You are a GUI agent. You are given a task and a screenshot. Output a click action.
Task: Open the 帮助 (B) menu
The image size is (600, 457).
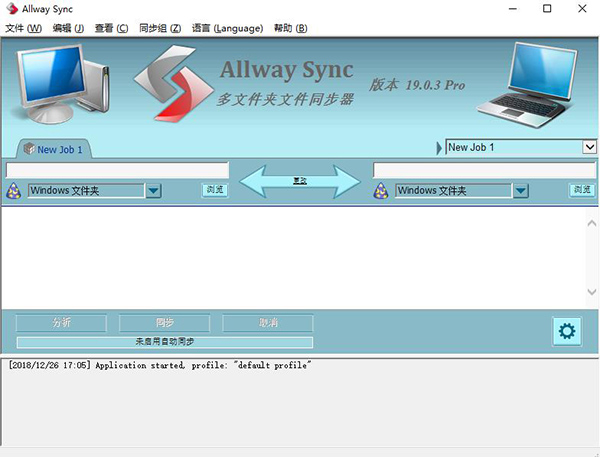pos(290,28)
